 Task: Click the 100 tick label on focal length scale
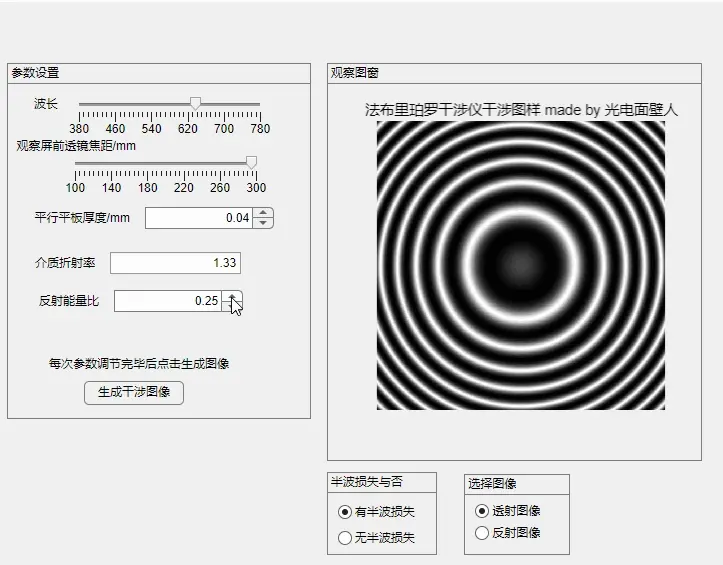[75, 188]
